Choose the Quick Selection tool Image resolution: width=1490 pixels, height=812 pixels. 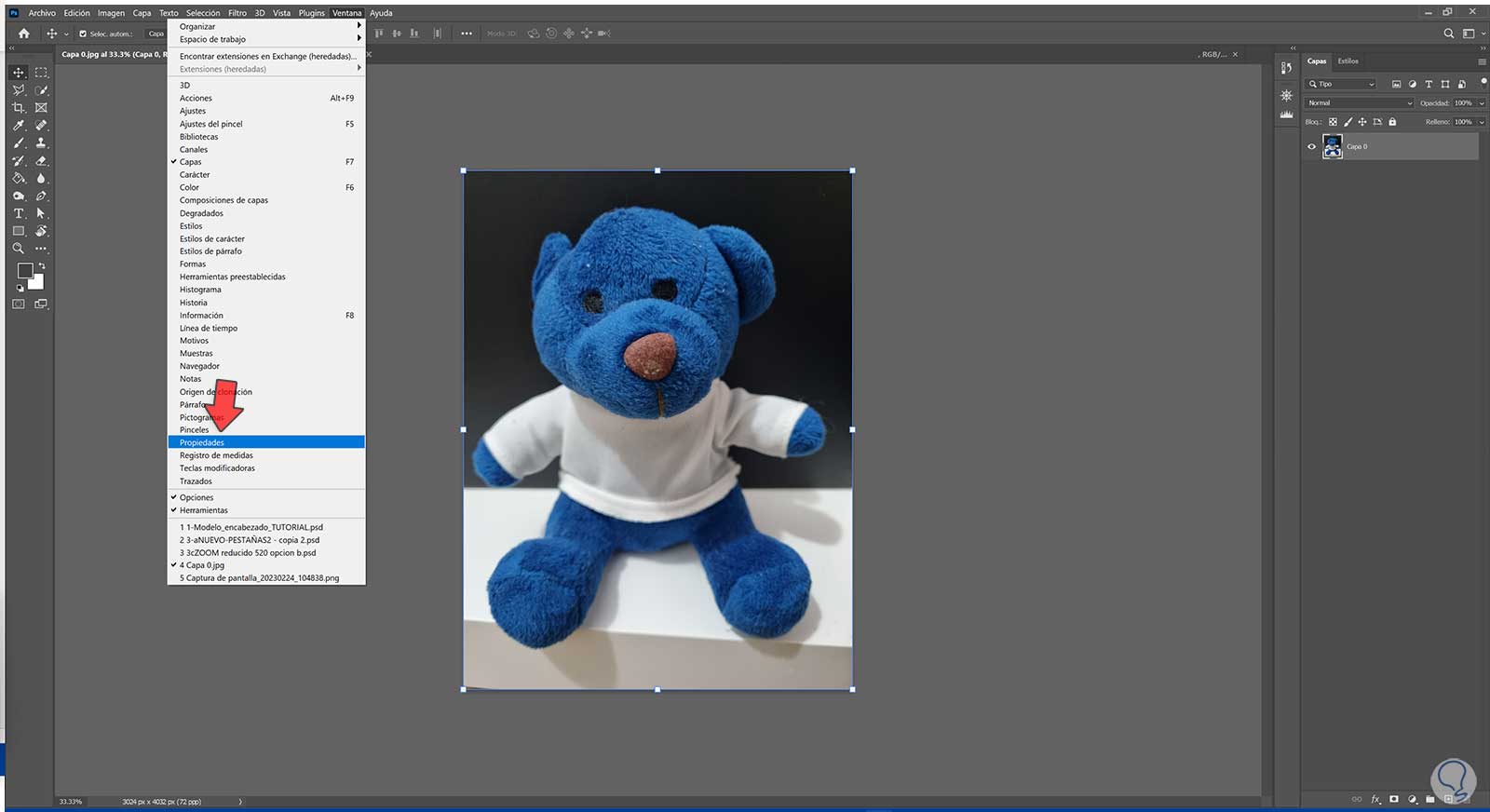click(41, 90)
